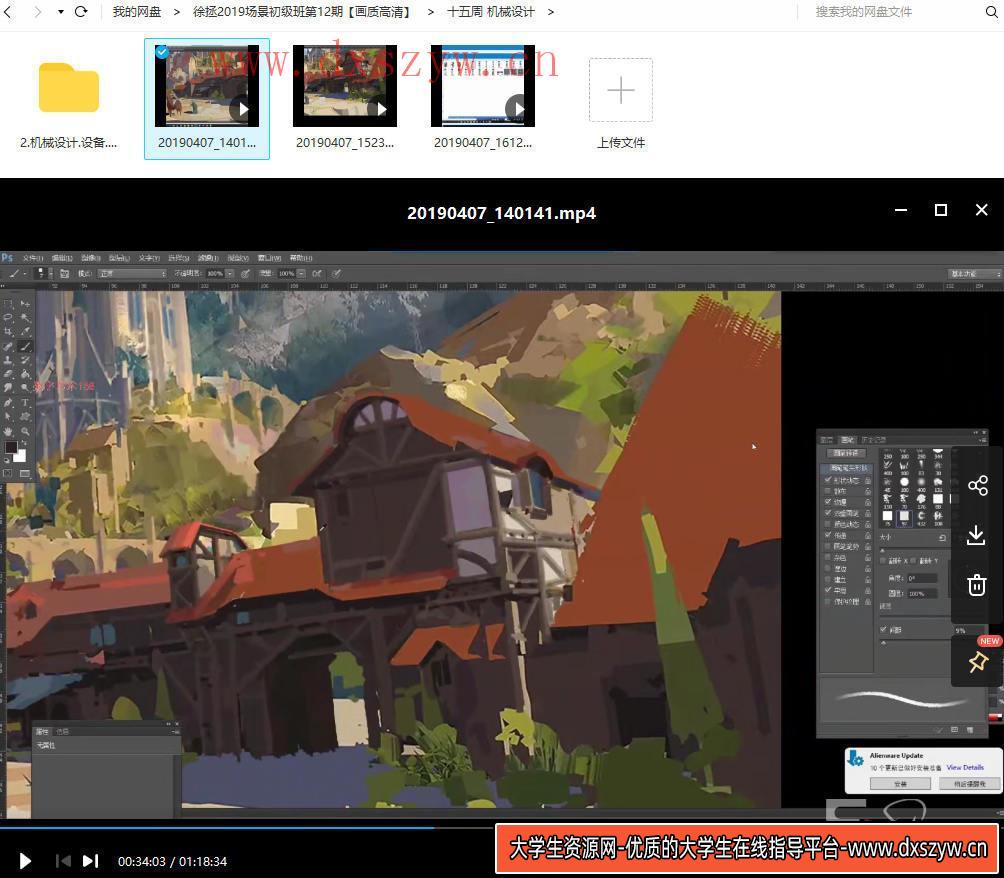This screenshot has width=1004, height=878.
Task: Go forward using the right arrow
Action: click(38, 12)
